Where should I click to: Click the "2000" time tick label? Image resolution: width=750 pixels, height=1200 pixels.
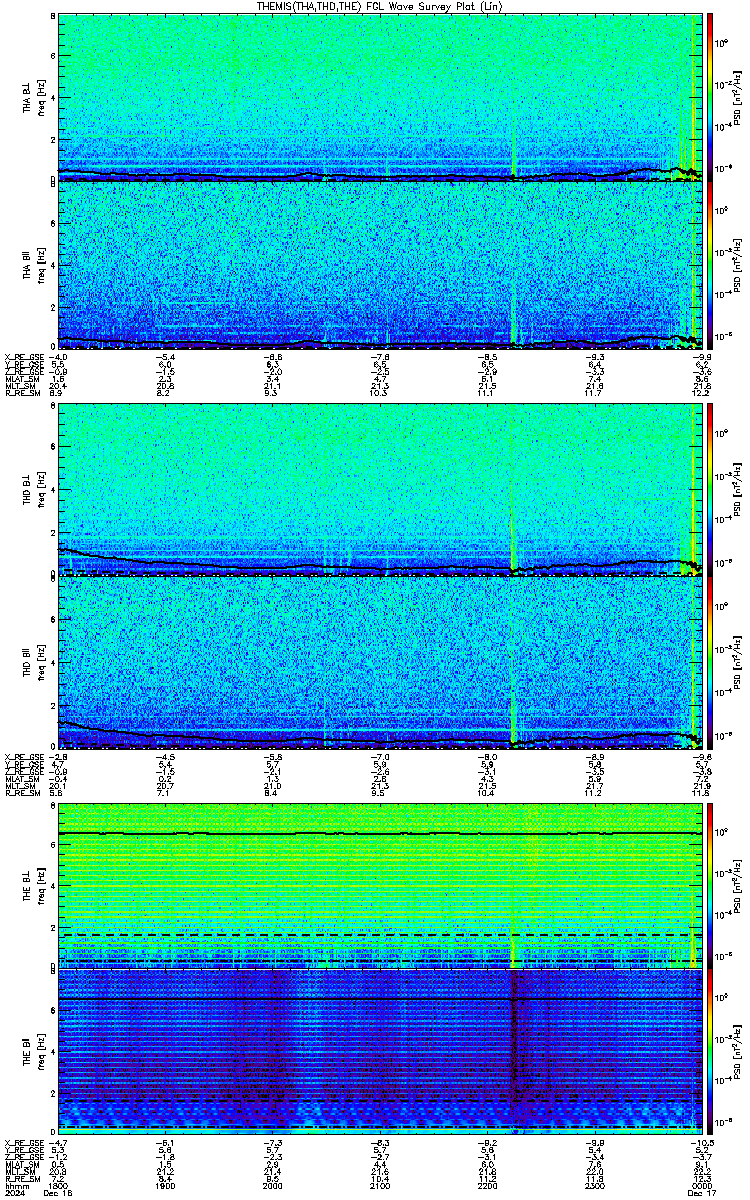click(273, 1185)
